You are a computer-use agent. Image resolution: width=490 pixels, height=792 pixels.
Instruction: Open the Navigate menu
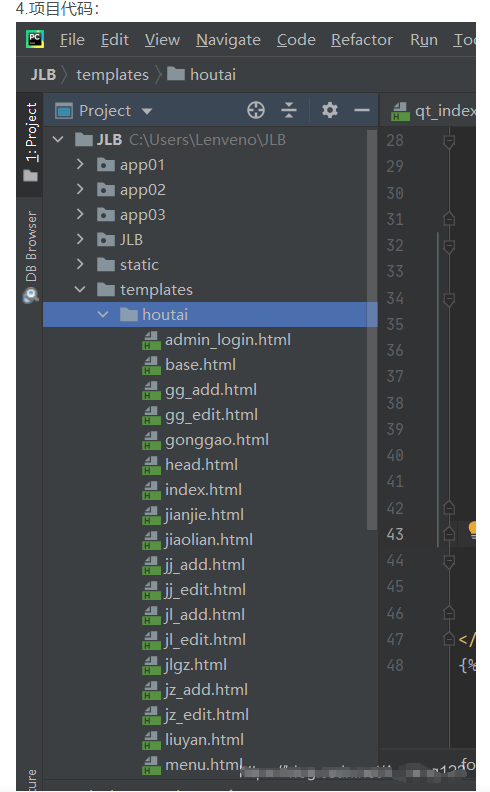(x=228, y=39)
